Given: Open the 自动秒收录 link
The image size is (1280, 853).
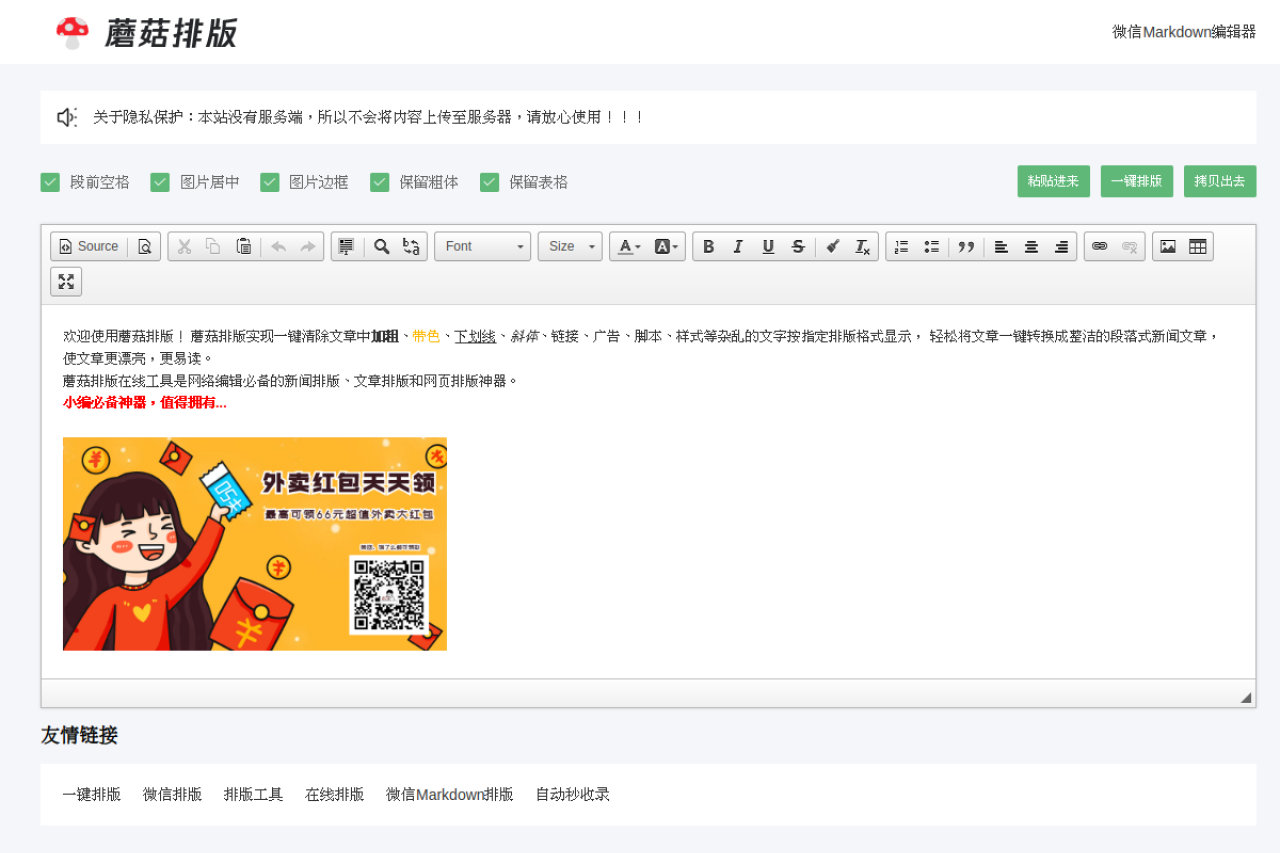Looking at the screenshot, I should click(x=572, y=794).
